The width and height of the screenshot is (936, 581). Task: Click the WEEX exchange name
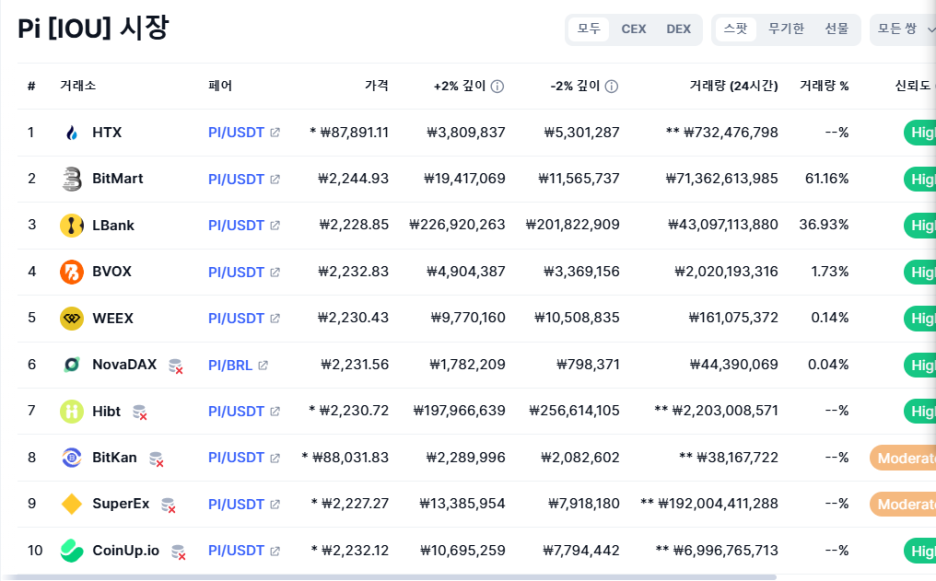[x=113, y=318]
